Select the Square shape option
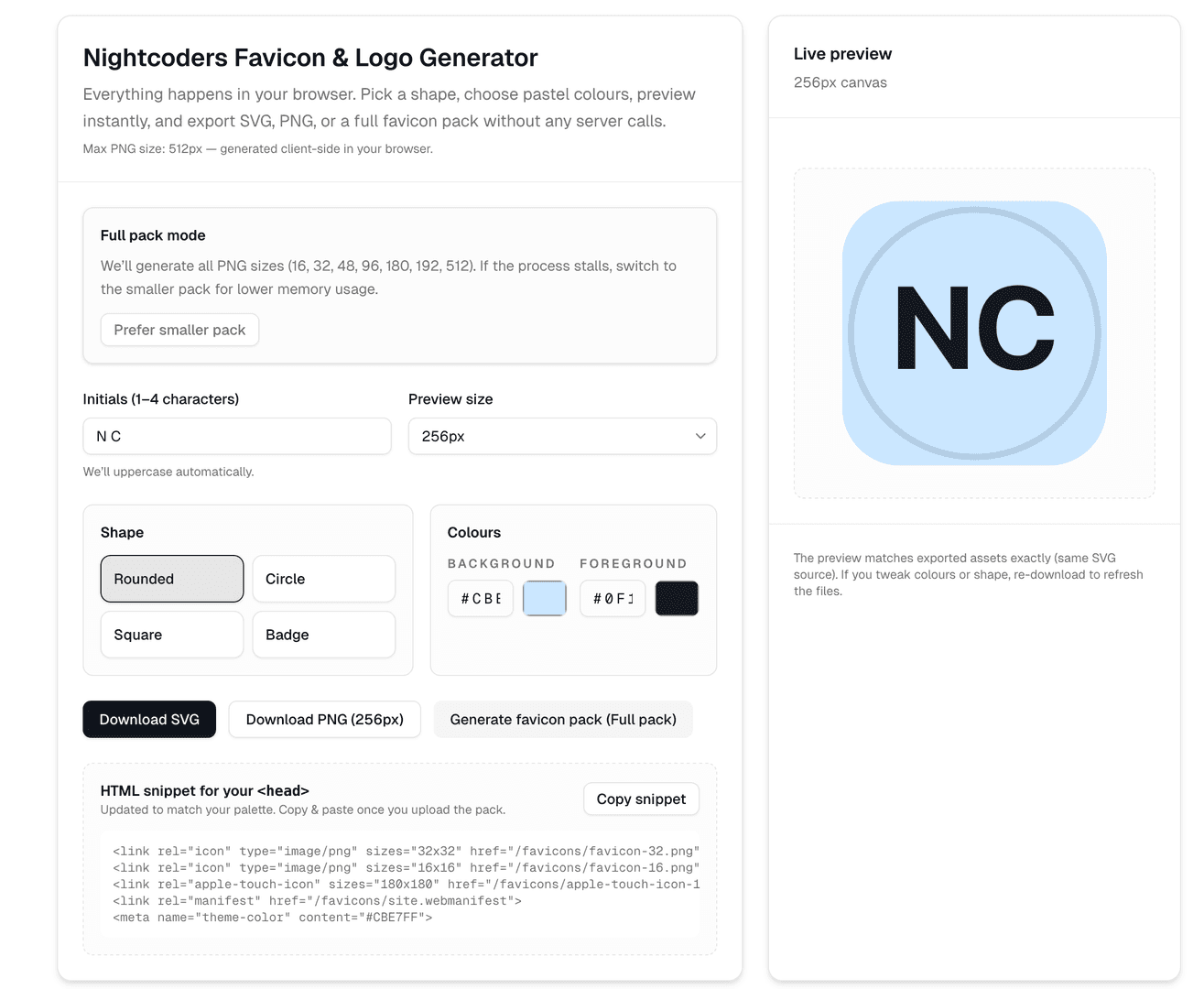 click(x=171, y=634)
